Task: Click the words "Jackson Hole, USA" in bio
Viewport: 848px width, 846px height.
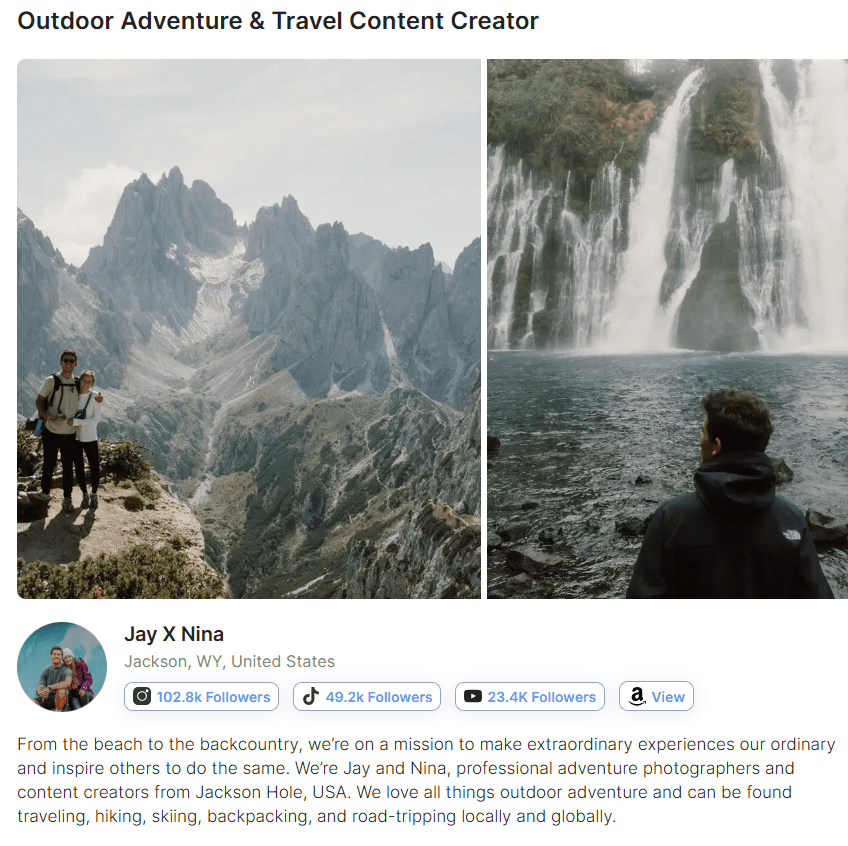Action: pyautogui.click(x=273, y=792)
